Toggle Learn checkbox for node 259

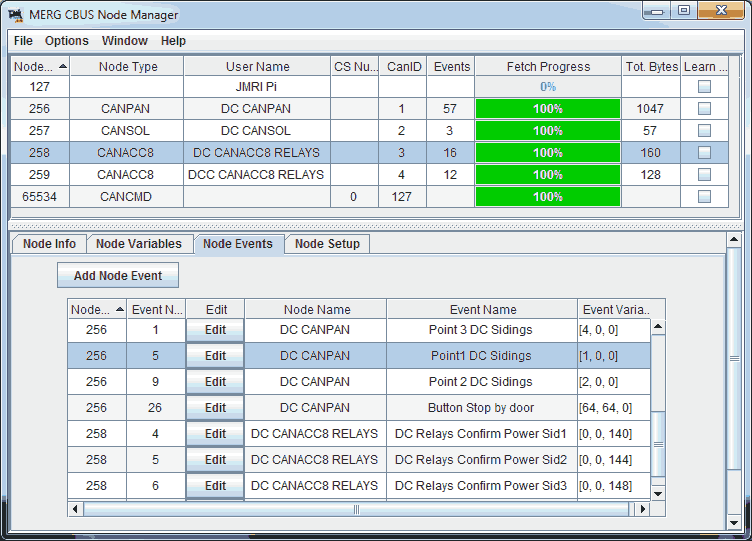coord(704,175)
